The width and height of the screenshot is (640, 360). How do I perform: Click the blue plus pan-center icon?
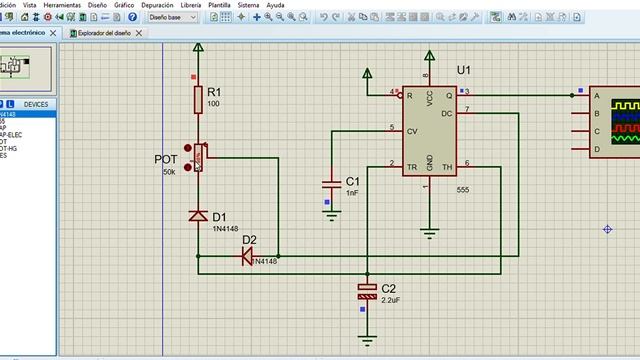257,17
